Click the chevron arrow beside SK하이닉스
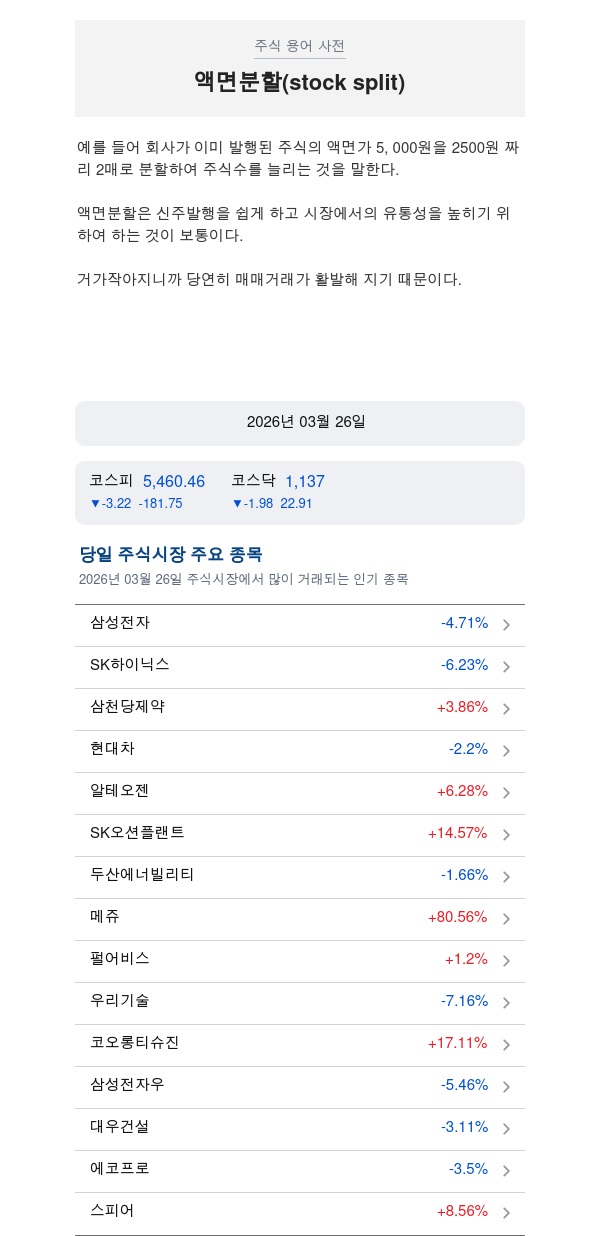 tap(506, 667)
